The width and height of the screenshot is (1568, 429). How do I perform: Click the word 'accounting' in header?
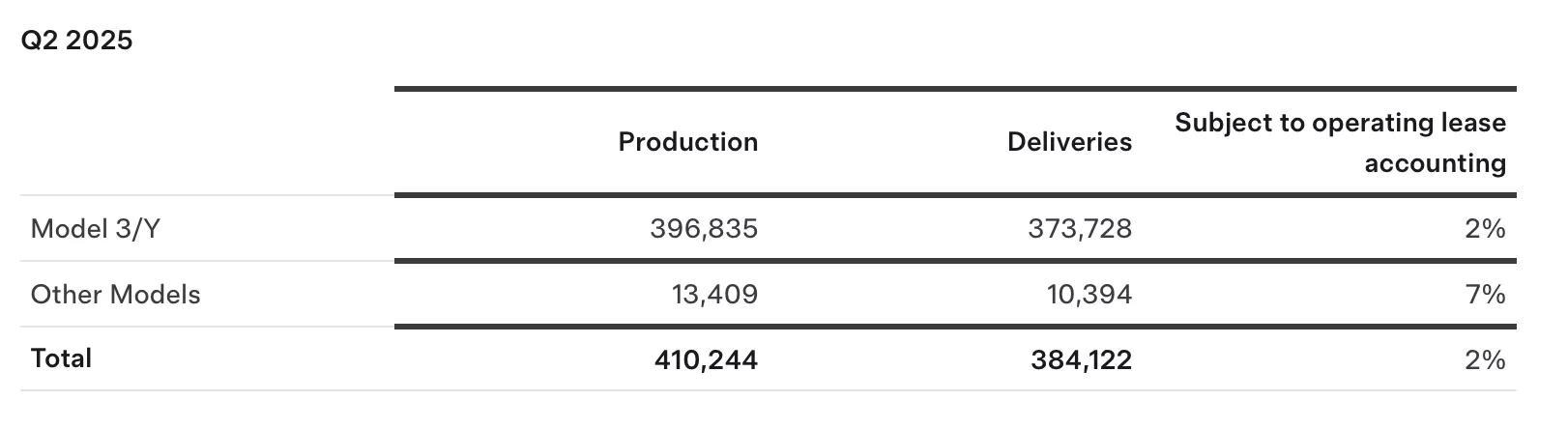[1435, 163]
